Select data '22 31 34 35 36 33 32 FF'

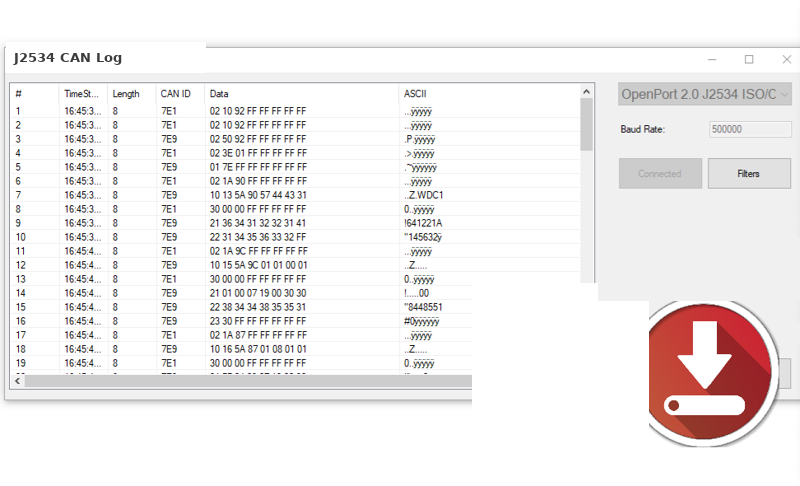(258, 237)
